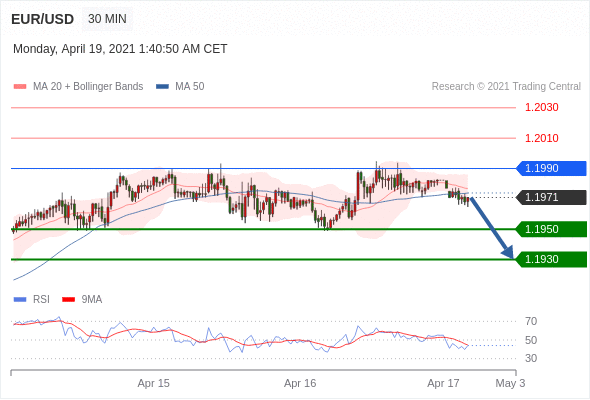Click the Apr 15 date axis label
590x400 pixels.
154,383
